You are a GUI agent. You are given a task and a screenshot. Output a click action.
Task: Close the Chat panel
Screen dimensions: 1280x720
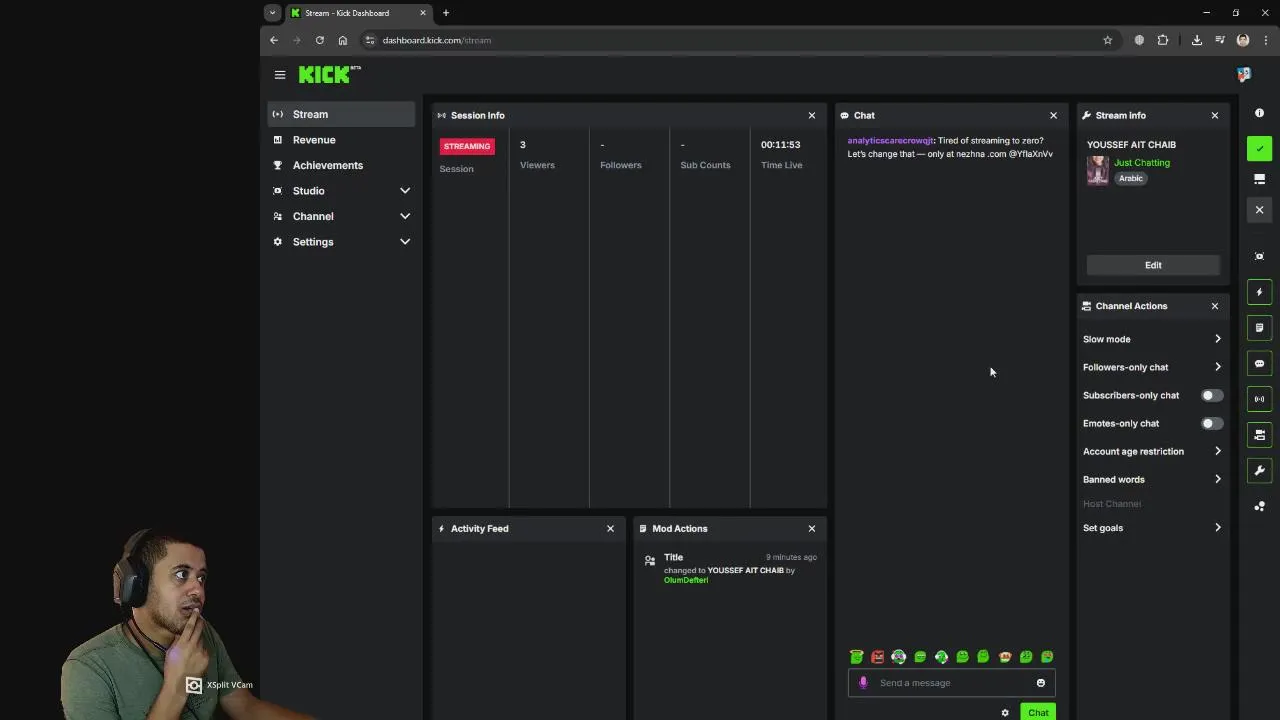pos(1053,115)
